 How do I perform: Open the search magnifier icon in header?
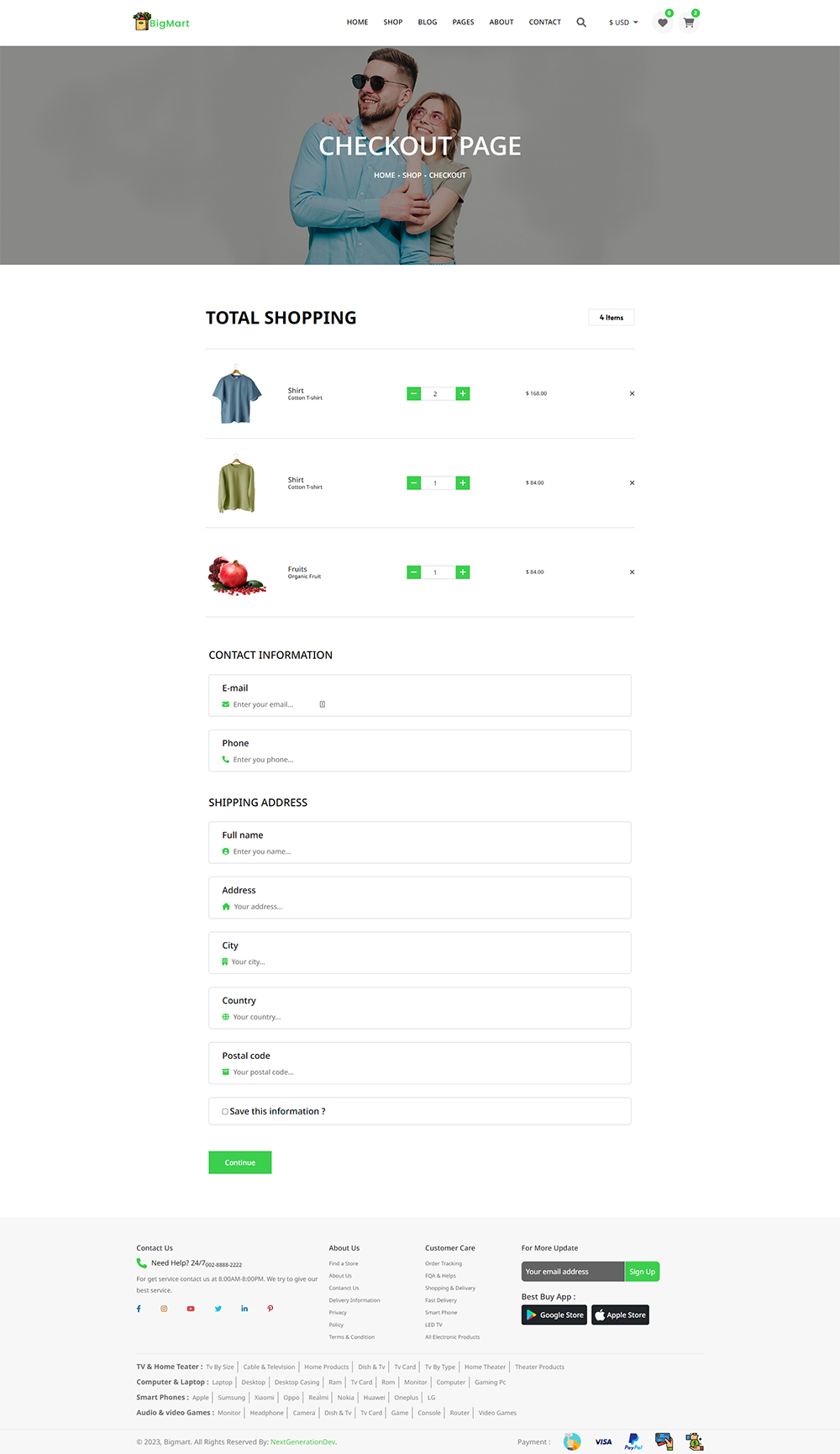coord(581,23)
